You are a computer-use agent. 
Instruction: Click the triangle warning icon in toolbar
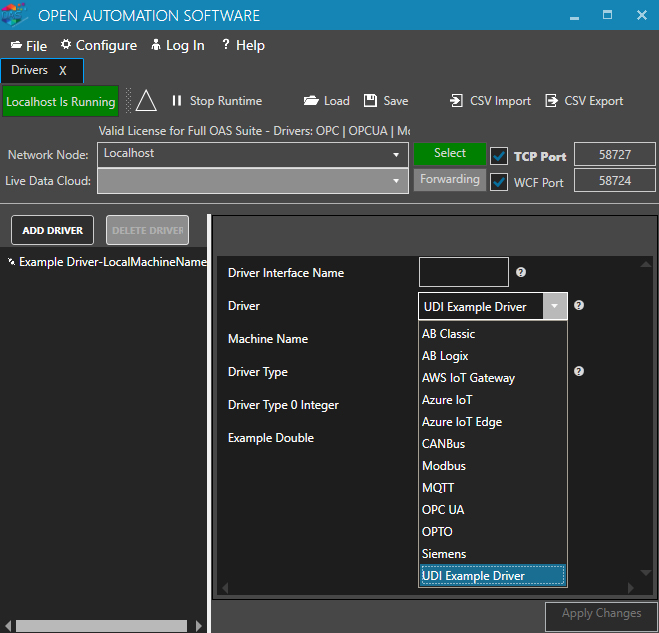pyautogui.click(x=146, y=101)
